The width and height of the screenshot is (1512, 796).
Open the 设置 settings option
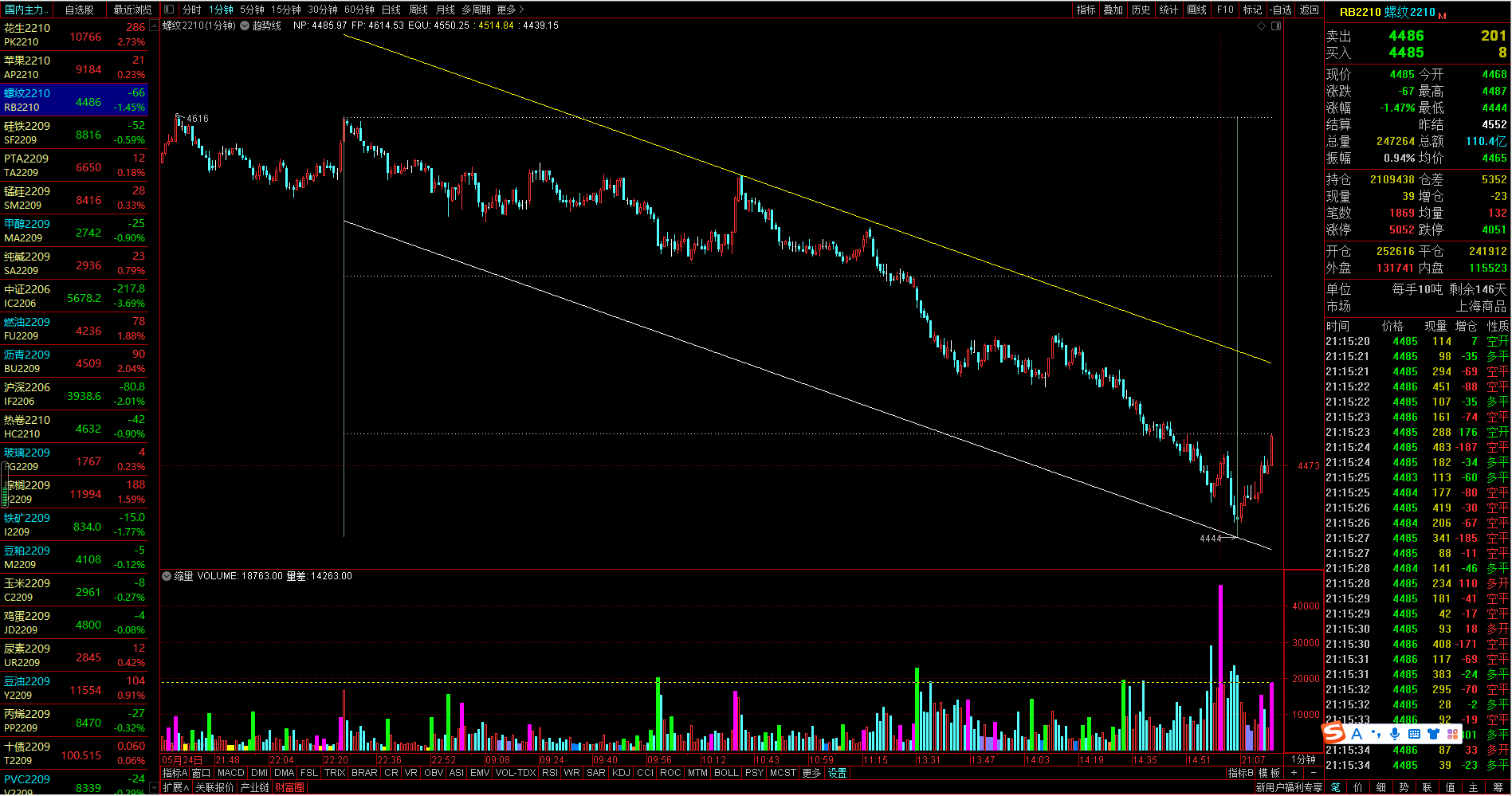point(837,773)
